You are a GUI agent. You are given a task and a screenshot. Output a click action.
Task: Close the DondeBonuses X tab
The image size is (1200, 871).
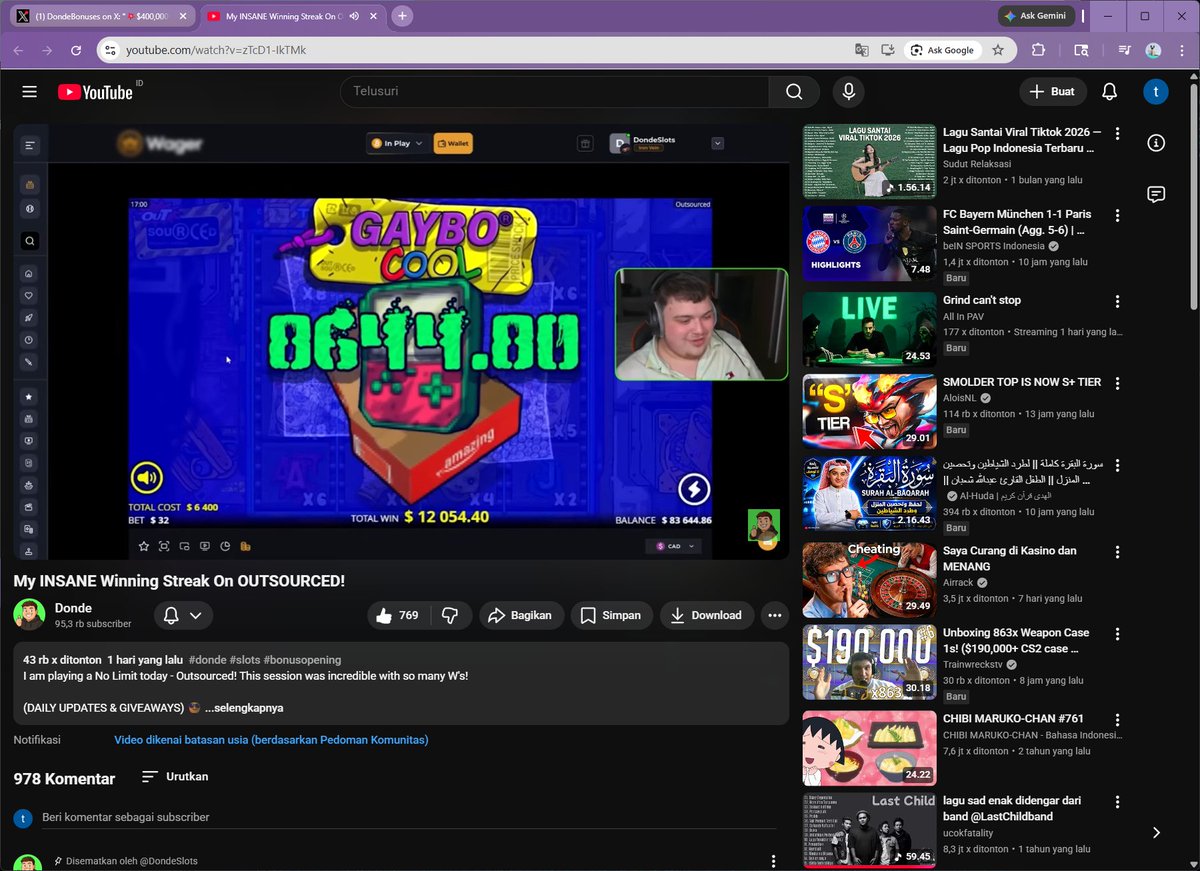184,16
